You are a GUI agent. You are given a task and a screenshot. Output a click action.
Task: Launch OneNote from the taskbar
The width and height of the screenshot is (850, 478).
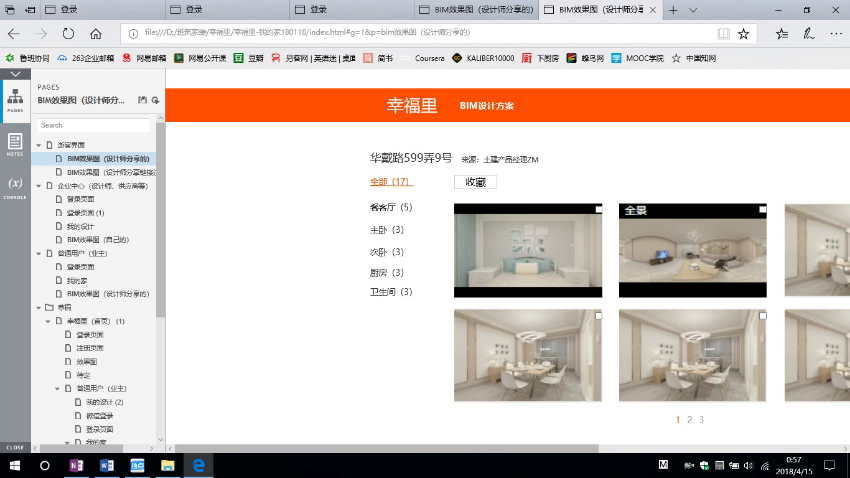(x=76, y=466)
